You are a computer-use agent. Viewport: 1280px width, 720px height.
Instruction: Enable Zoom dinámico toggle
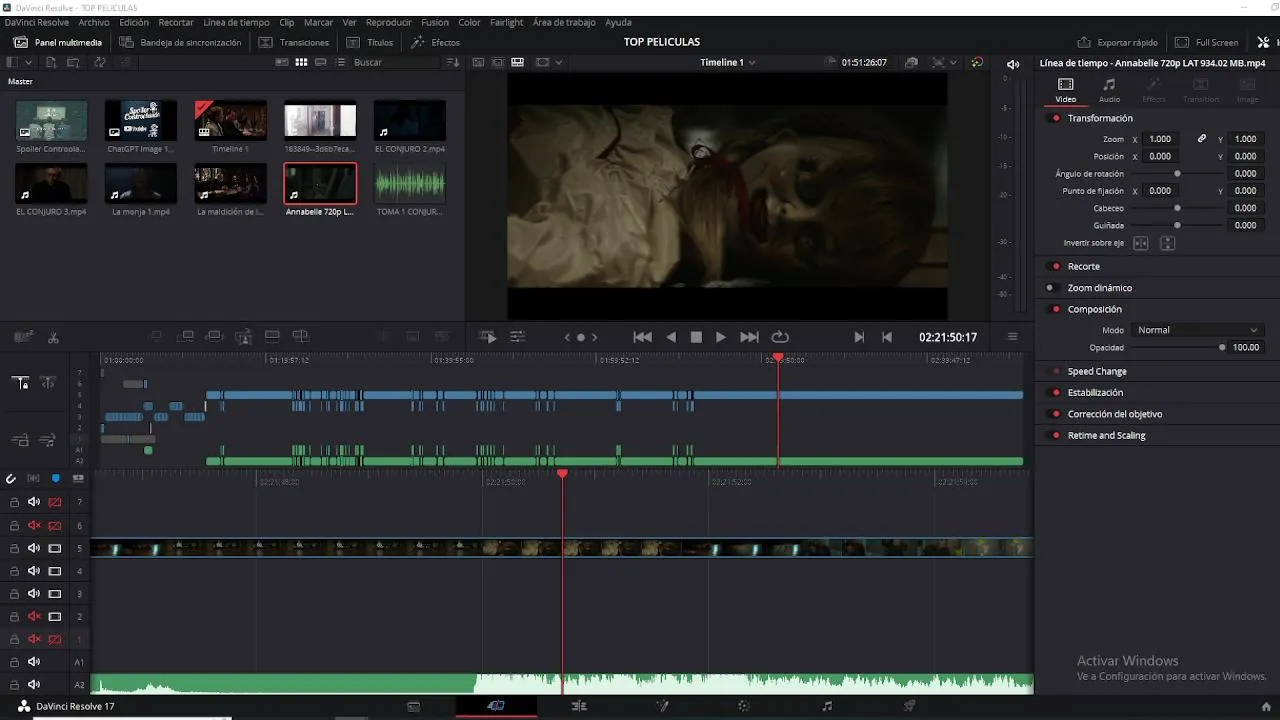[x=1050, y=288]
